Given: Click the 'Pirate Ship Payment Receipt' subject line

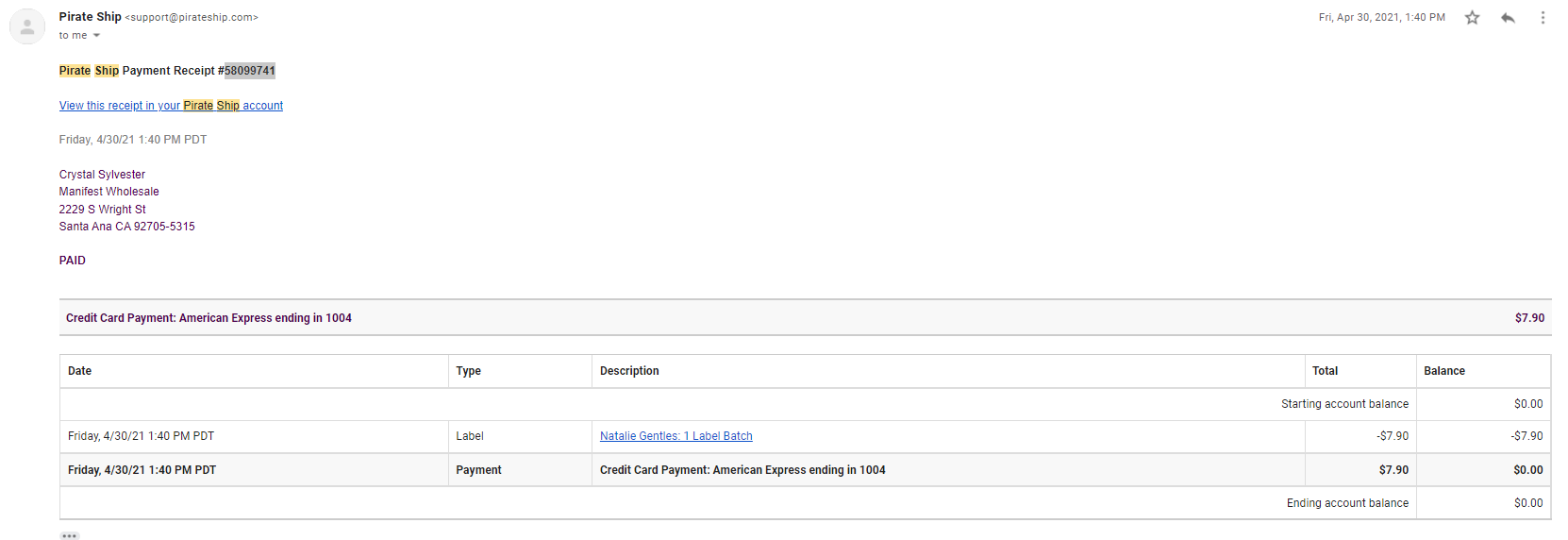Looking at the screenshot, I should [167, 71].
